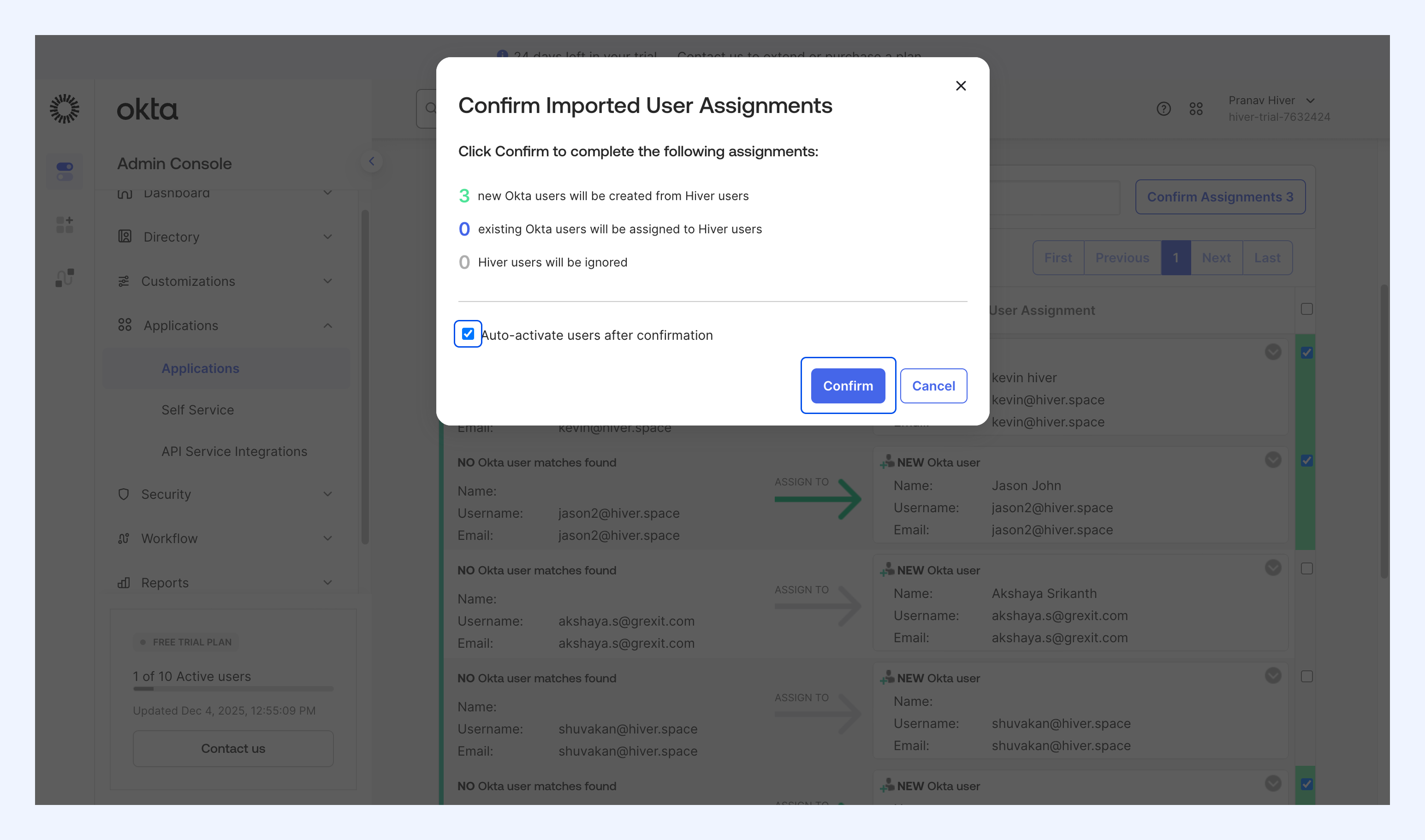Viewport: 1425px width, 840px height.
Task: Click the Directory icon in the sidebar
Action: click(x=125, y=236)
